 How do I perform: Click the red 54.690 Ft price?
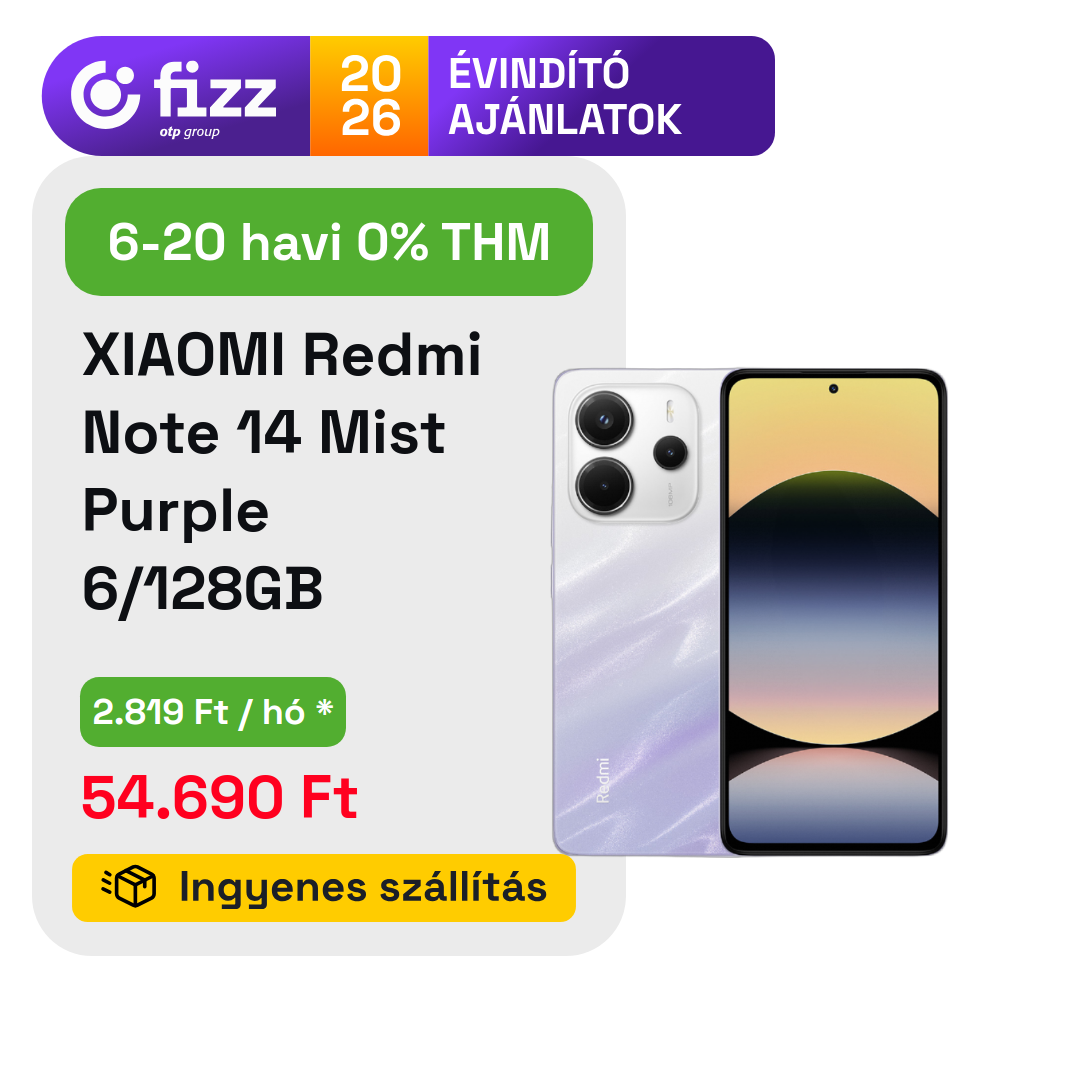pyautogui.click(x=220, y=797)
